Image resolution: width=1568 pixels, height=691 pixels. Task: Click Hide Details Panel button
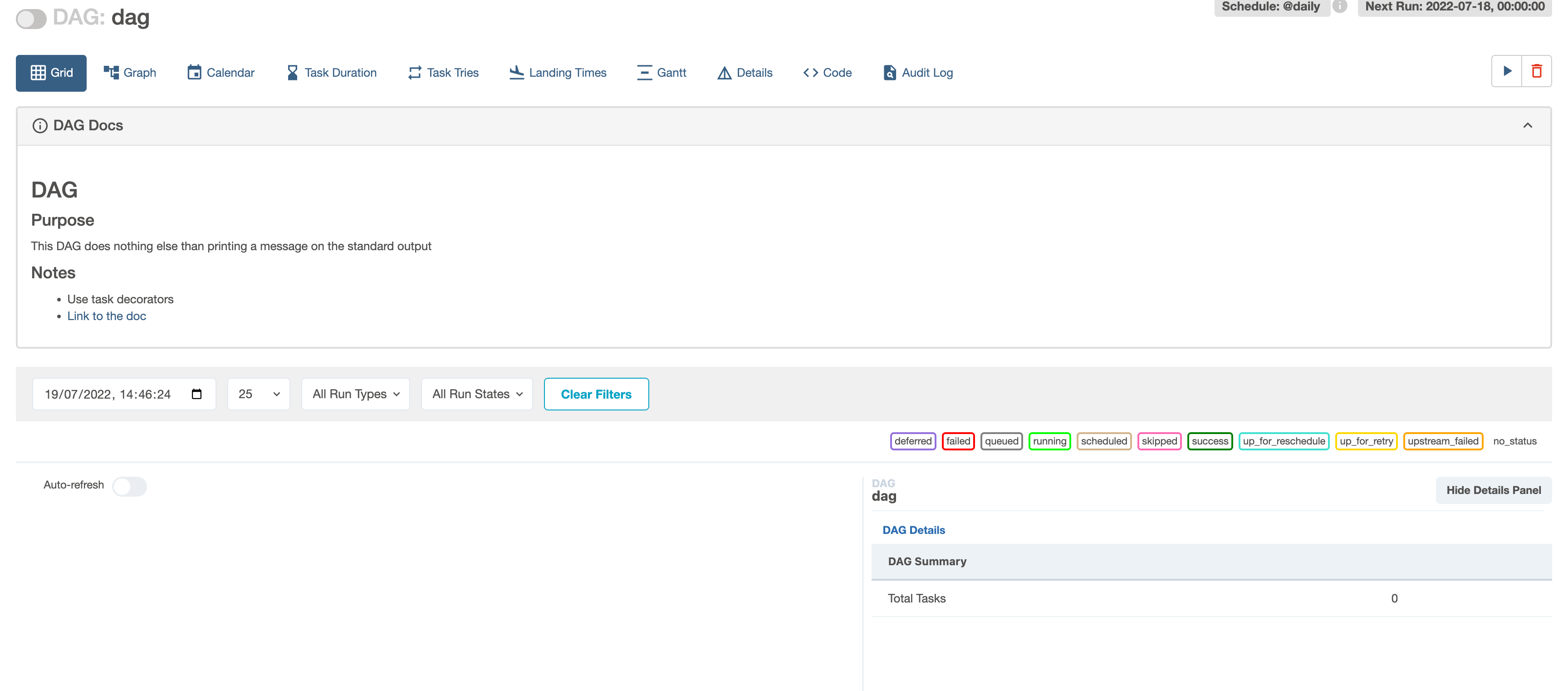(1493, 490)
